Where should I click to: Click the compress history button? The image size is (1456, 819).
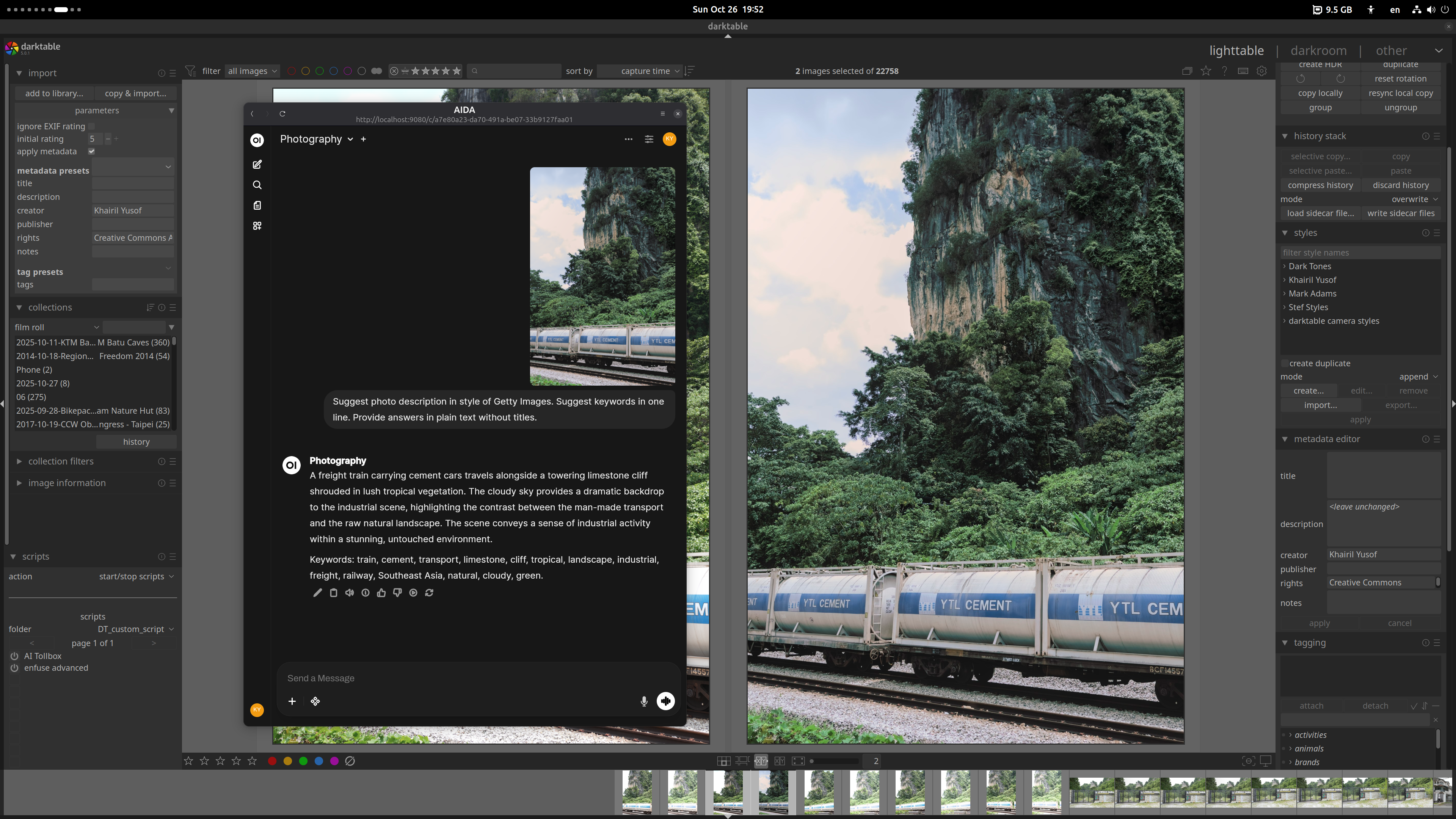1320,185
